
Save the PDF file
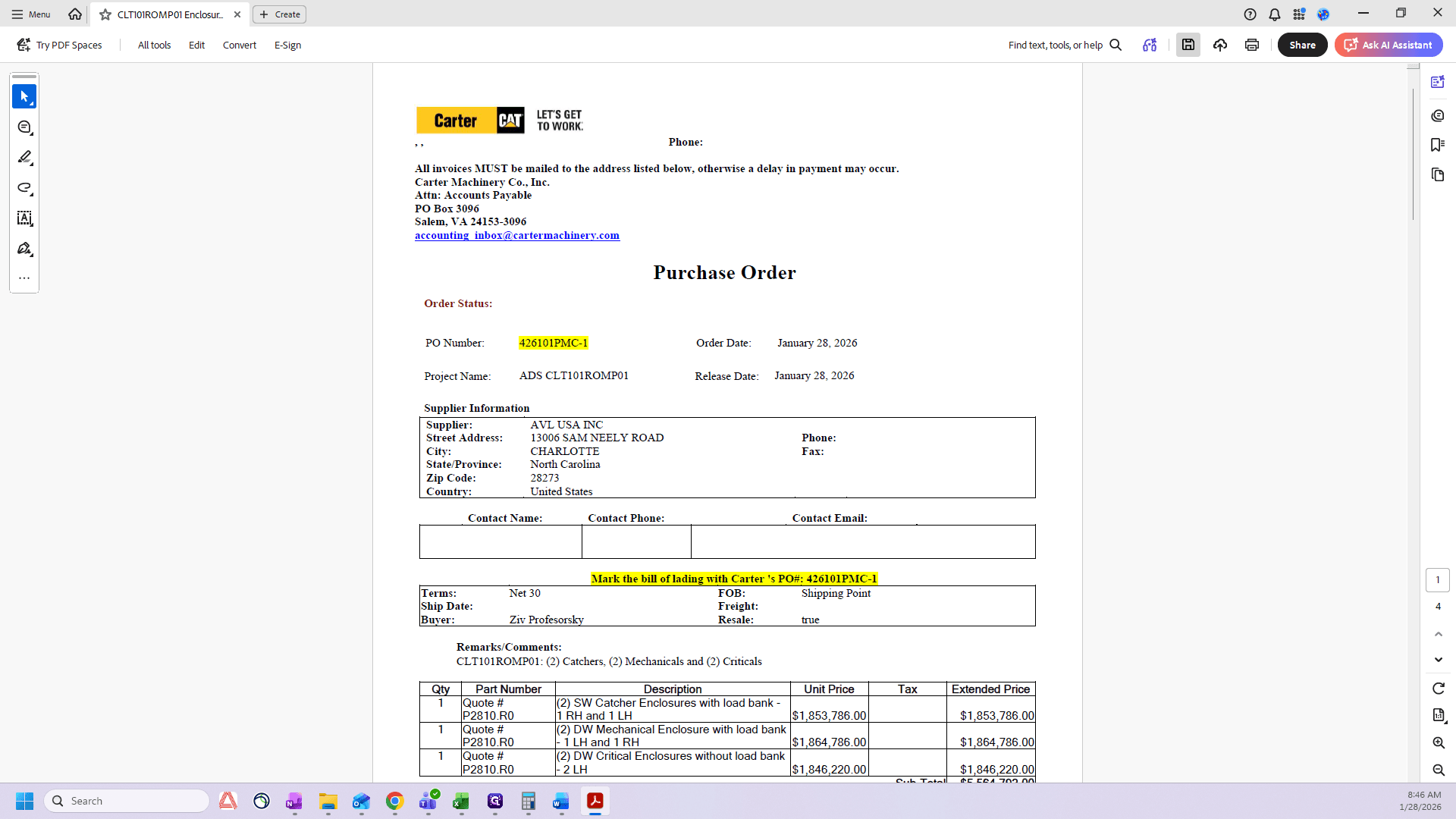(1188, 45)
